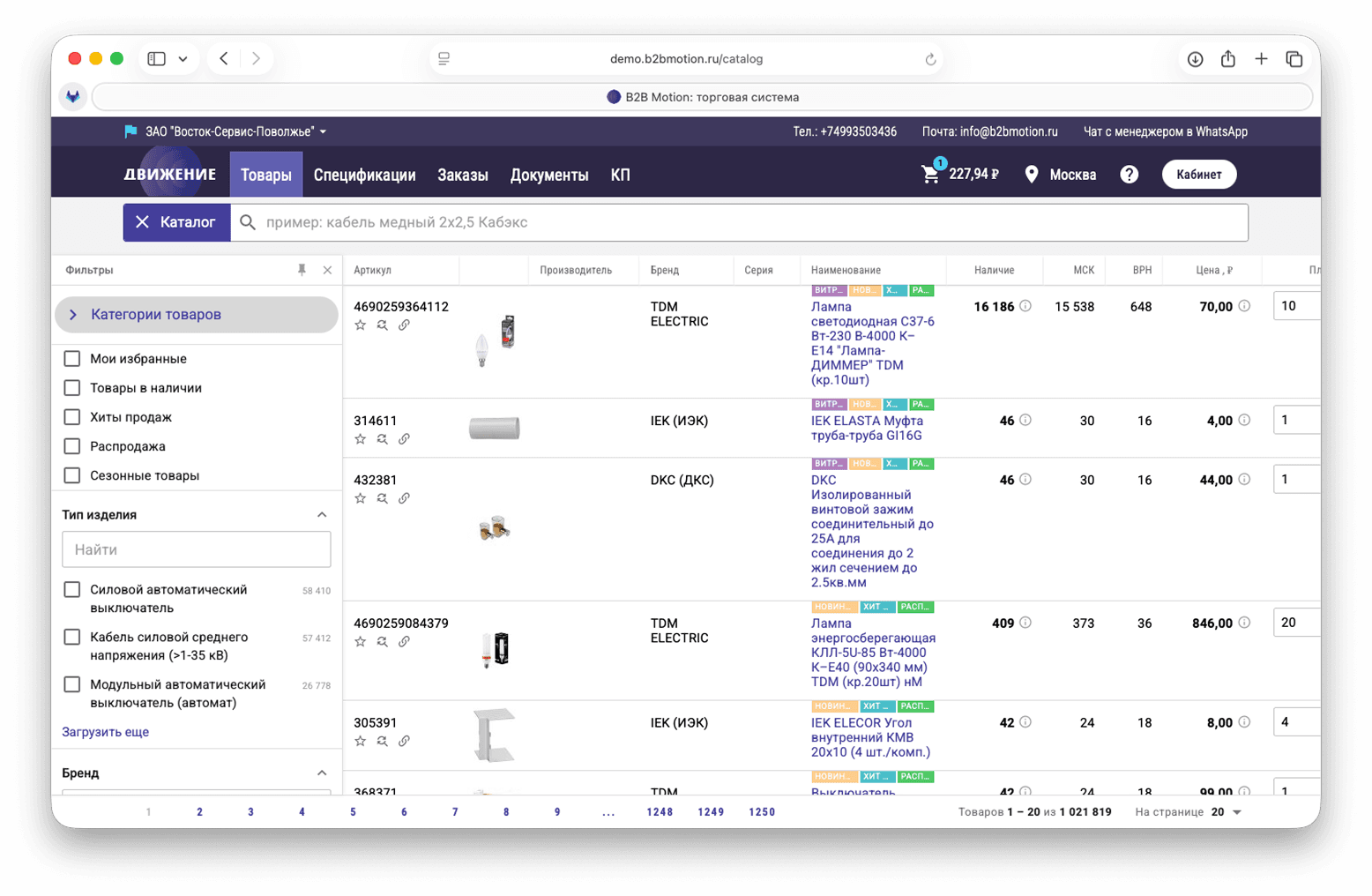Screen dimensions: 1372x896
Task: Select the Распродажа checkbox
Action: pyautogui.click(x=72, y=446)
